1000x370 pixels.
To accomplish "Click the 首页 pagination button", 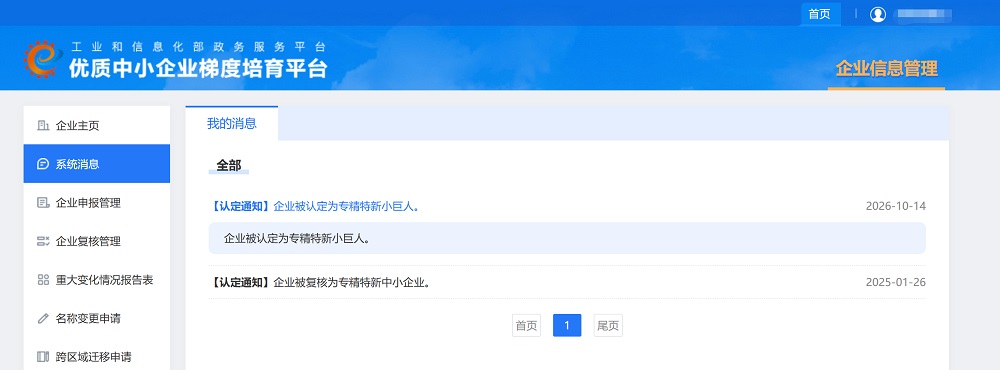I will click(526, 326).
